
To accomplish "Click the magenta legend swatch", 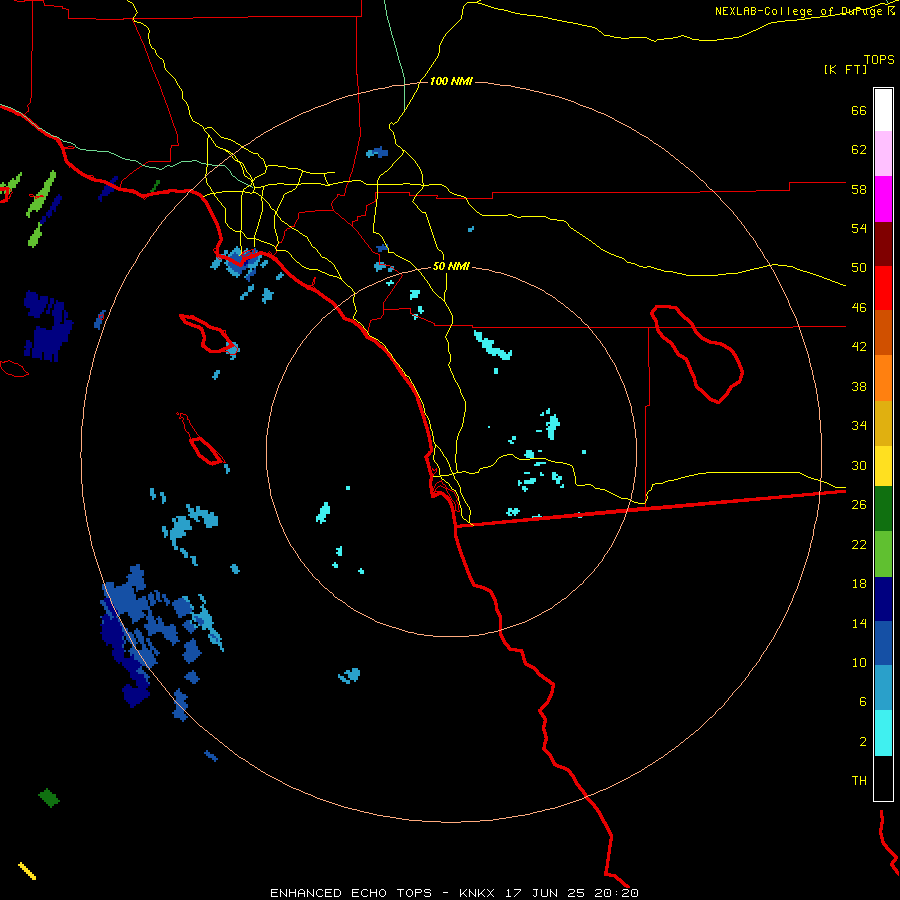I will tap(883, 199).
